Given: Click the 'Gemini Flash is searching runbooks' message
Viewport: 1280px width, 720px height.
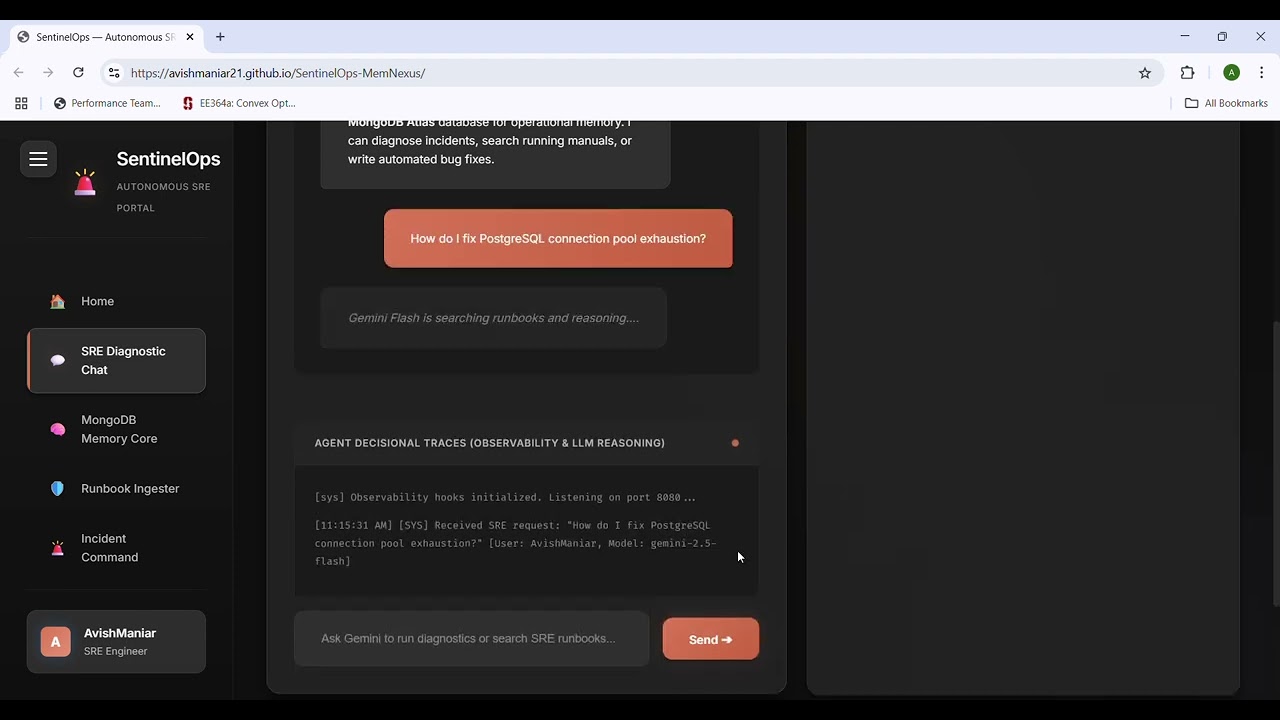Looking at the screenshot, I should pos(493,318).
